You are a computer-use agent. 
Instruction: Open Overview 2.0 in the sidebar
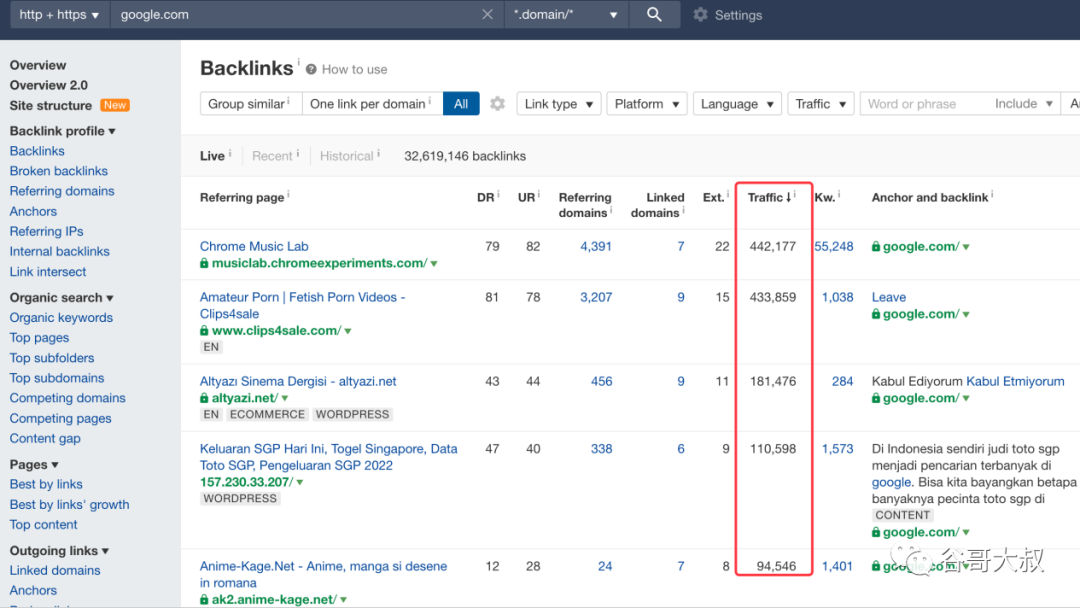(x=48, y=85)
